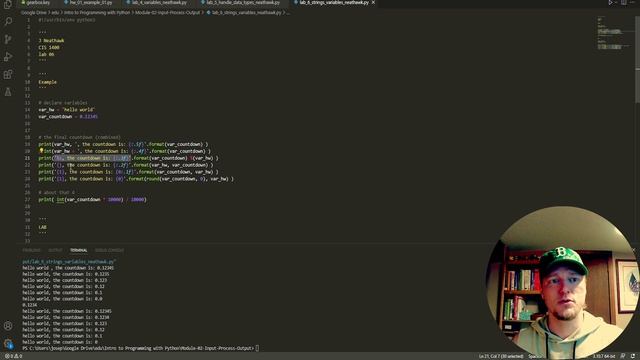Click Intro to Programming with Python breadcrumb

pos(97,13)
